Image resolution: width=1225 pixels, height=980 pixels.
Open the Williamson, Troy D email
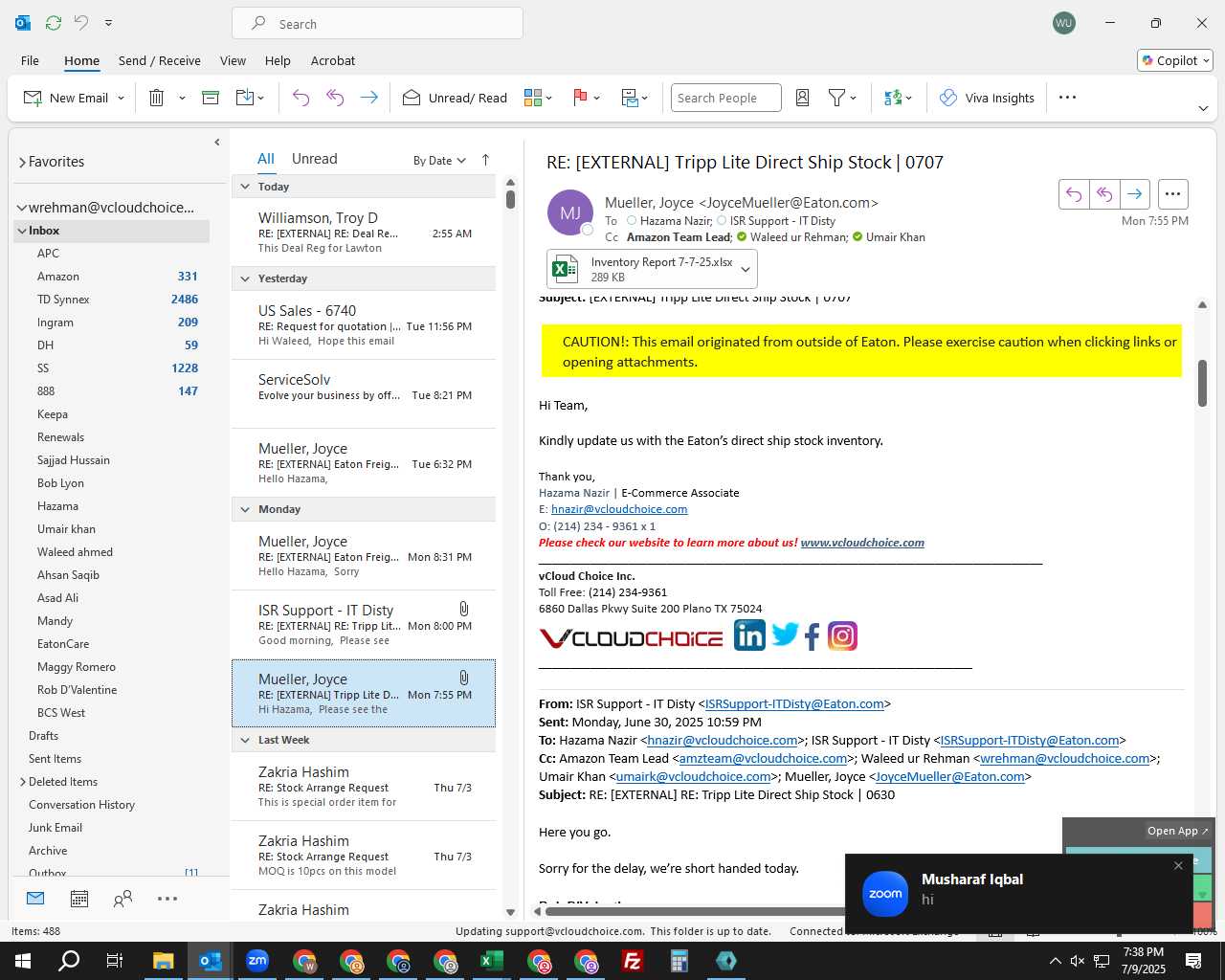coord(364,233)
